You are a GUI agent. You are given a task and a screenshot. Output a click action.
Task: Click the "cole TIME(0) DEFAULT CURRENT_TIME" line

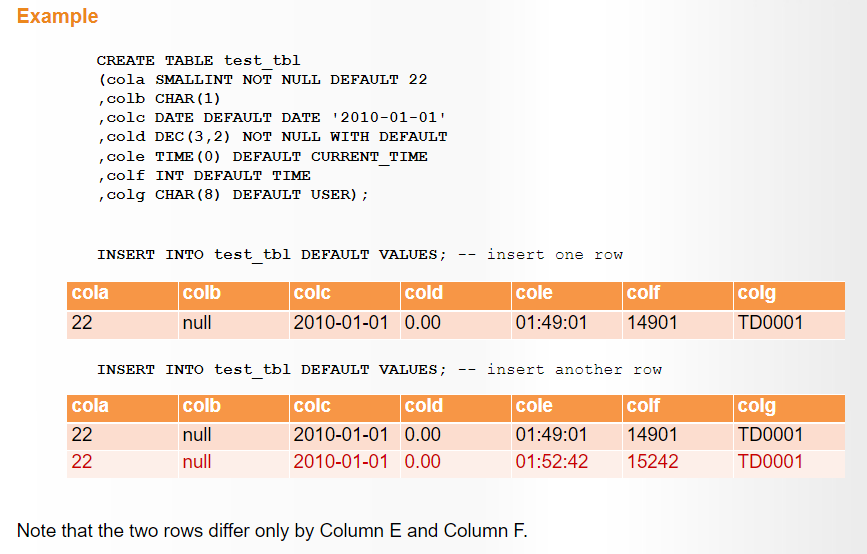(263, 156)
